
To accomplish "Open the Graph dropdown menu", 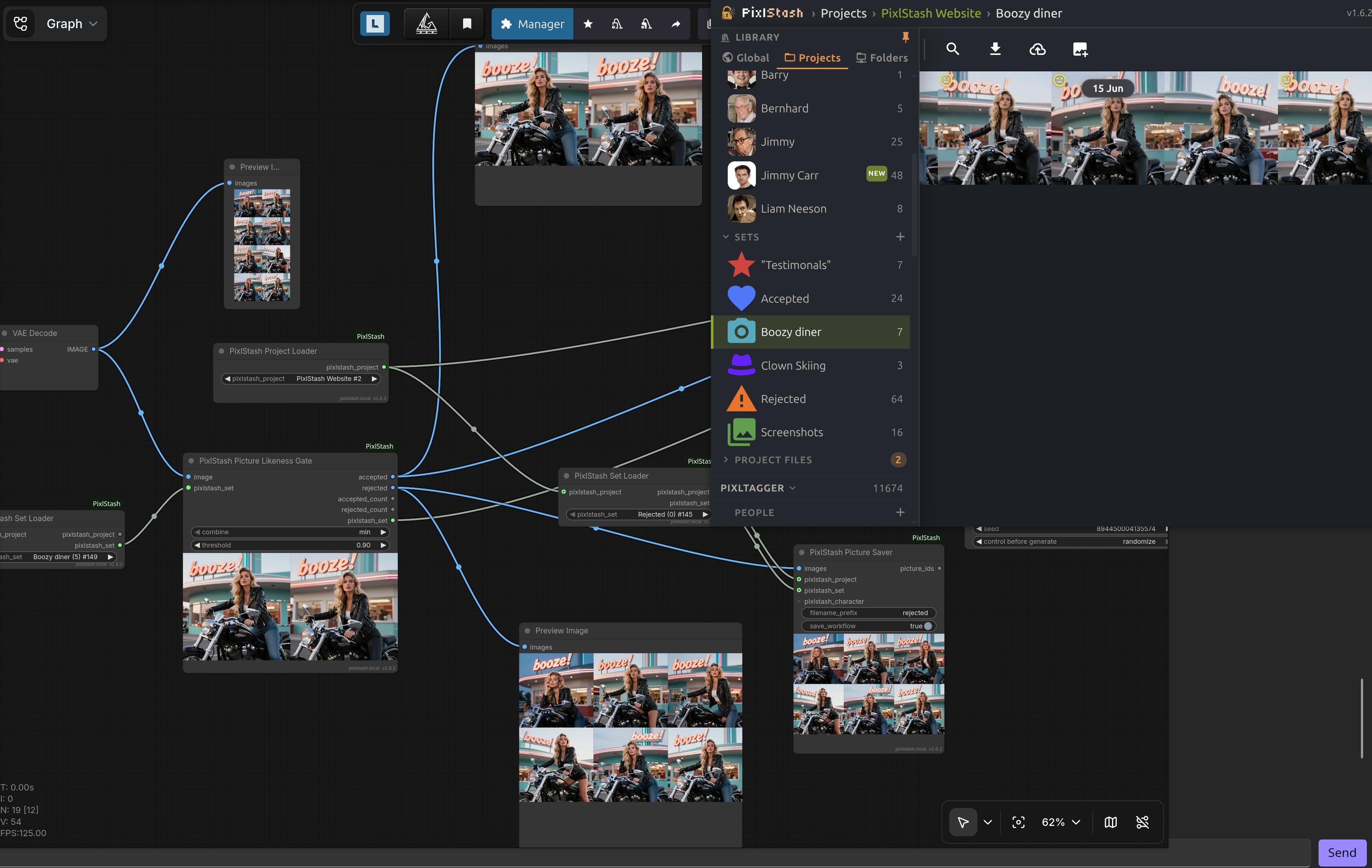I will [x=72, y=23].
